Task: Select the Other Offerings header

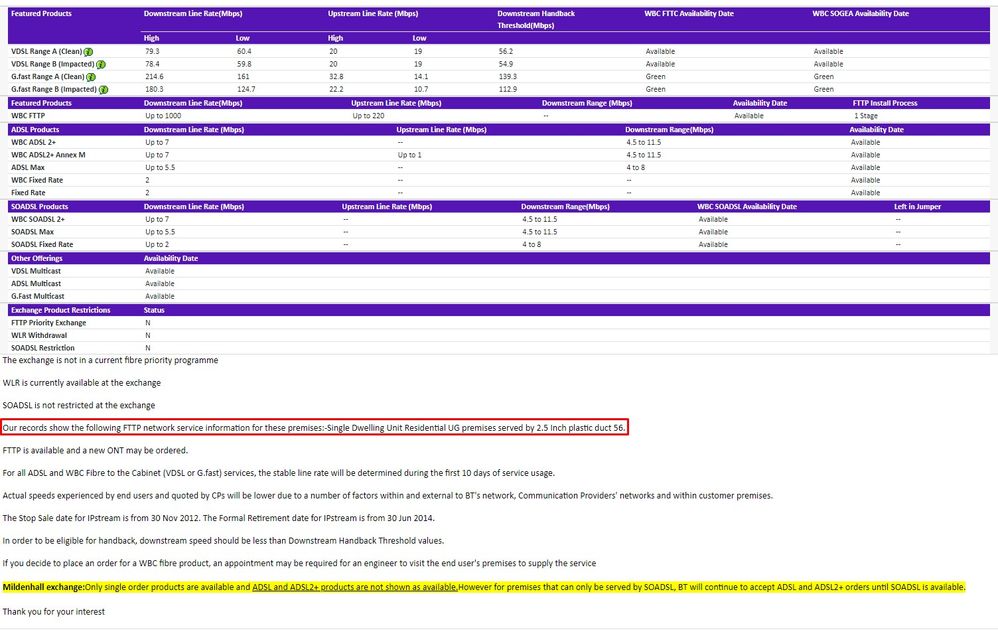Action: pyautogui.click(x=36, y=258)
